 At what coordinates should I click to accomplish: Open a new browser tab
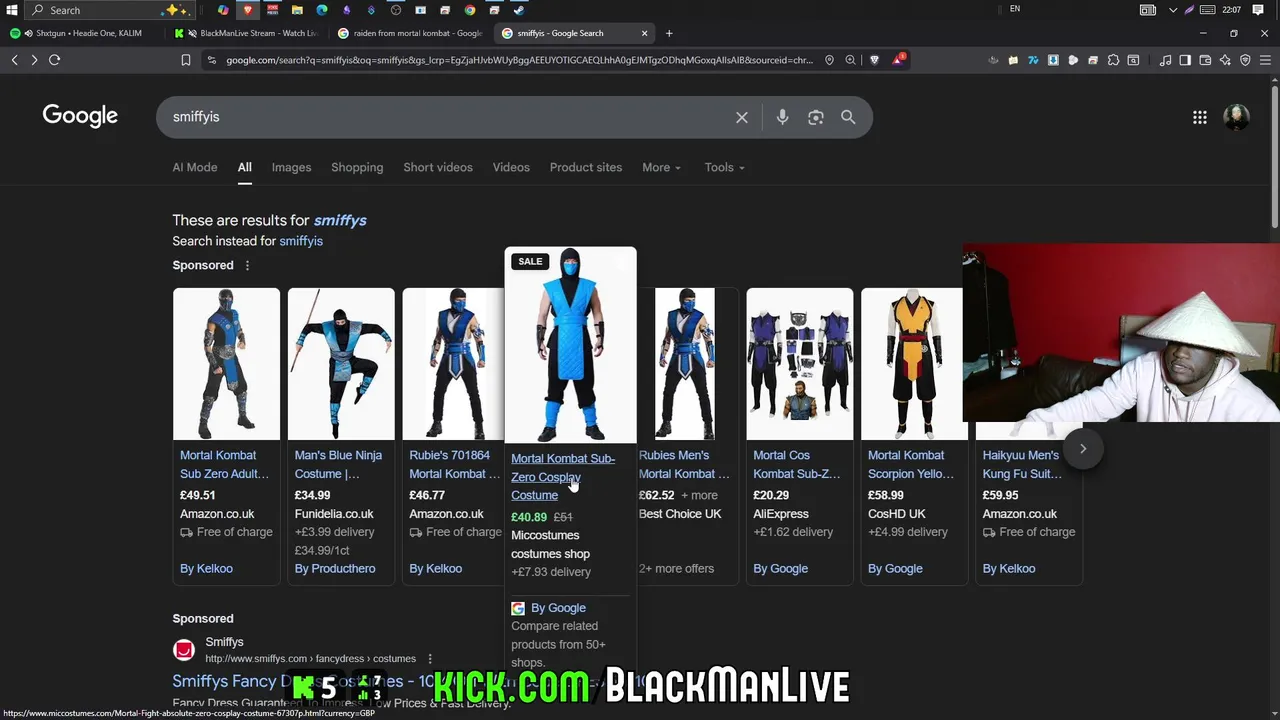click(669, 33)
